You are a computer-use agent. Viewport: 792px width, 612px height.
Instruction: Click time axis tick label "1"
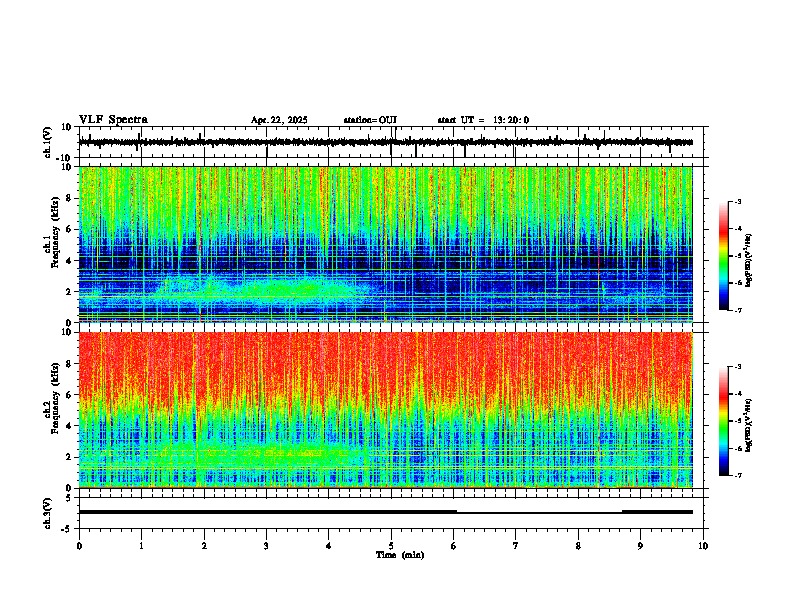tap(141, 546)
